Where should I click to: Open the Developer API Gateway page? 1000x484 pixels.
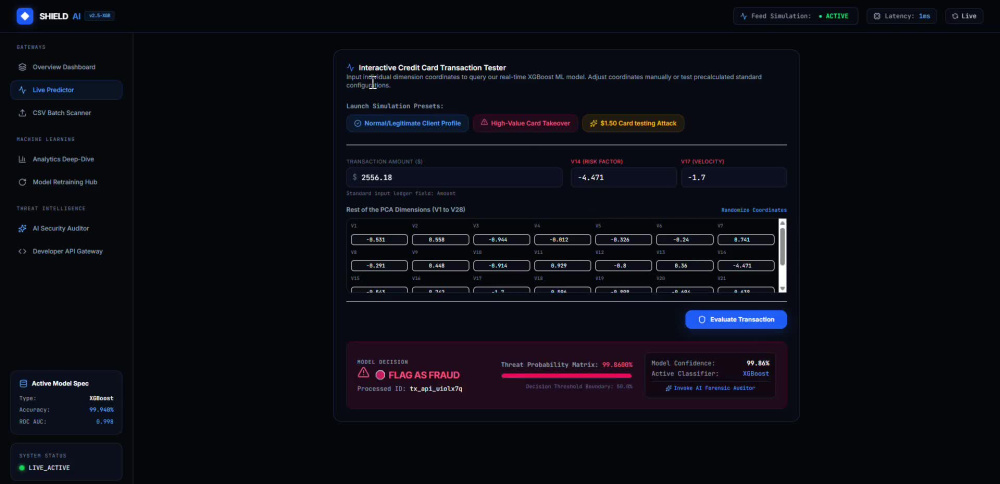coord(66,251)
